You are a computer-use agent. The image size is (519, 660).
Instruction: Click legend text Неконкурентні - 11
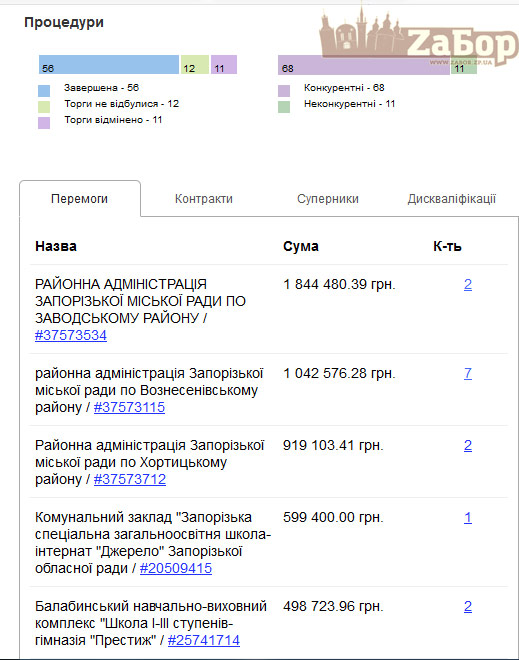coord(350,104)
